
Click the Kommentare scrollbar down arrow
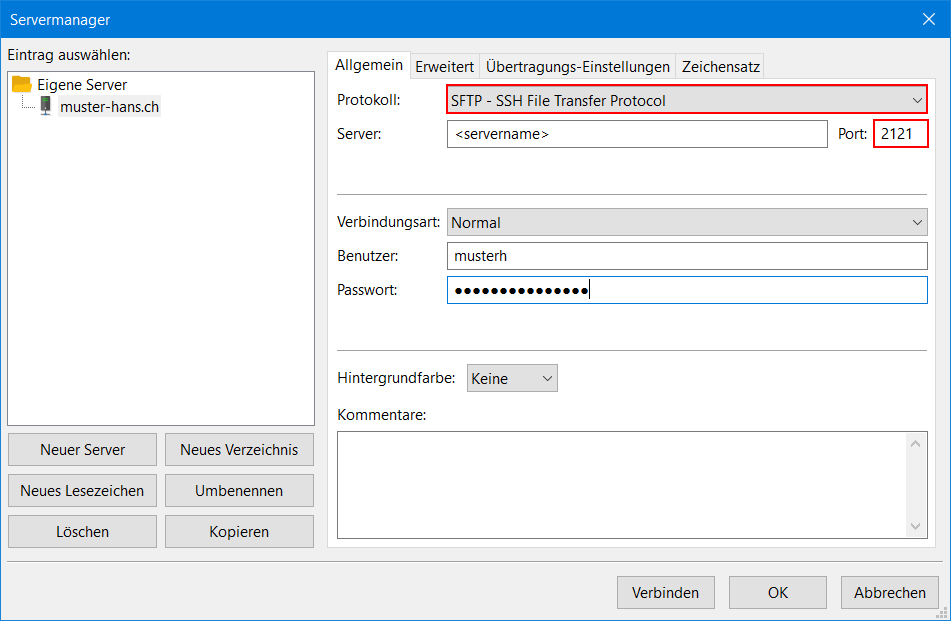click(916, 526)
